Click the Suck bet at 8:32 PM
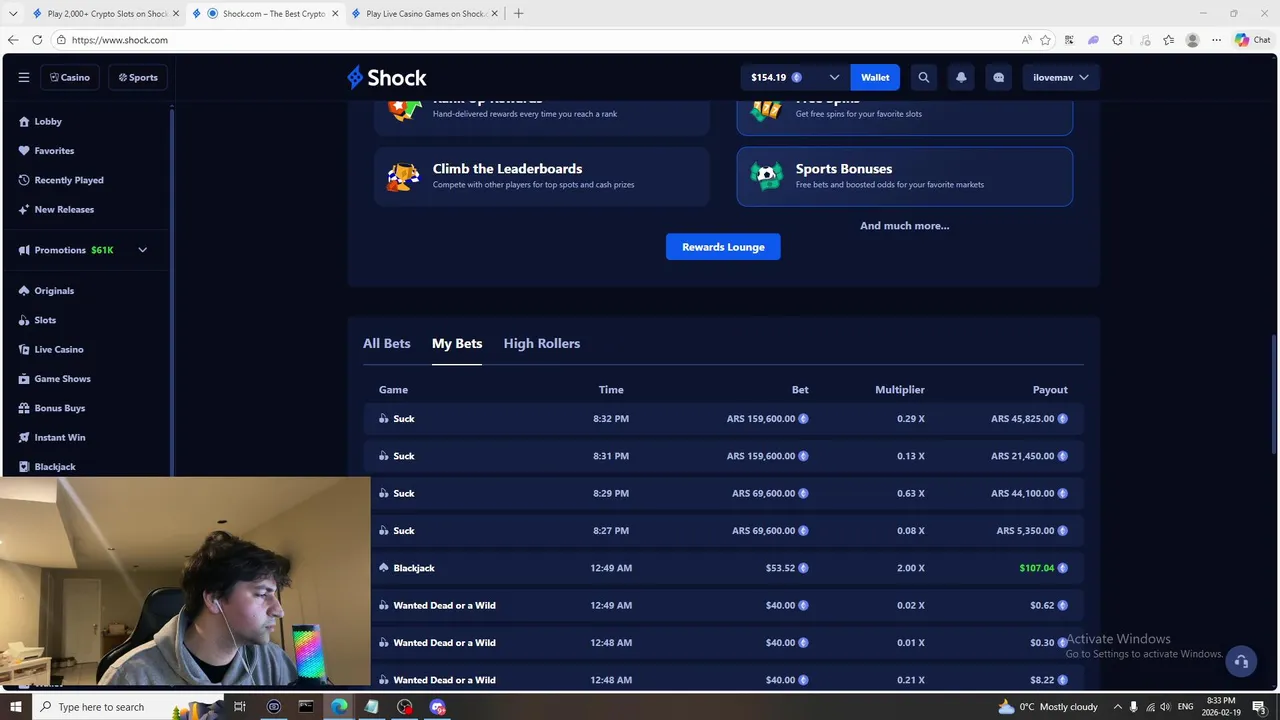This screenshot has width=1280, height=720. point(723,419)
